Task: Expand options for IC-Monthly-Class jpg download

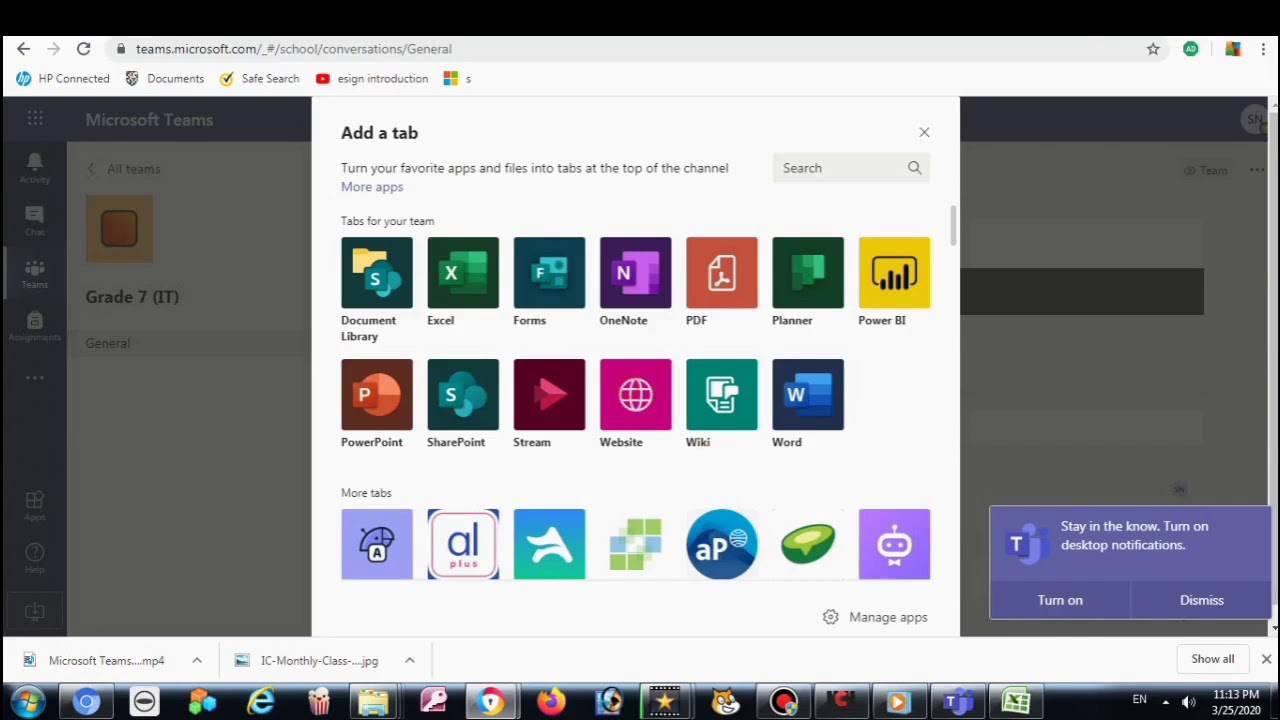Action: point(410,660)
